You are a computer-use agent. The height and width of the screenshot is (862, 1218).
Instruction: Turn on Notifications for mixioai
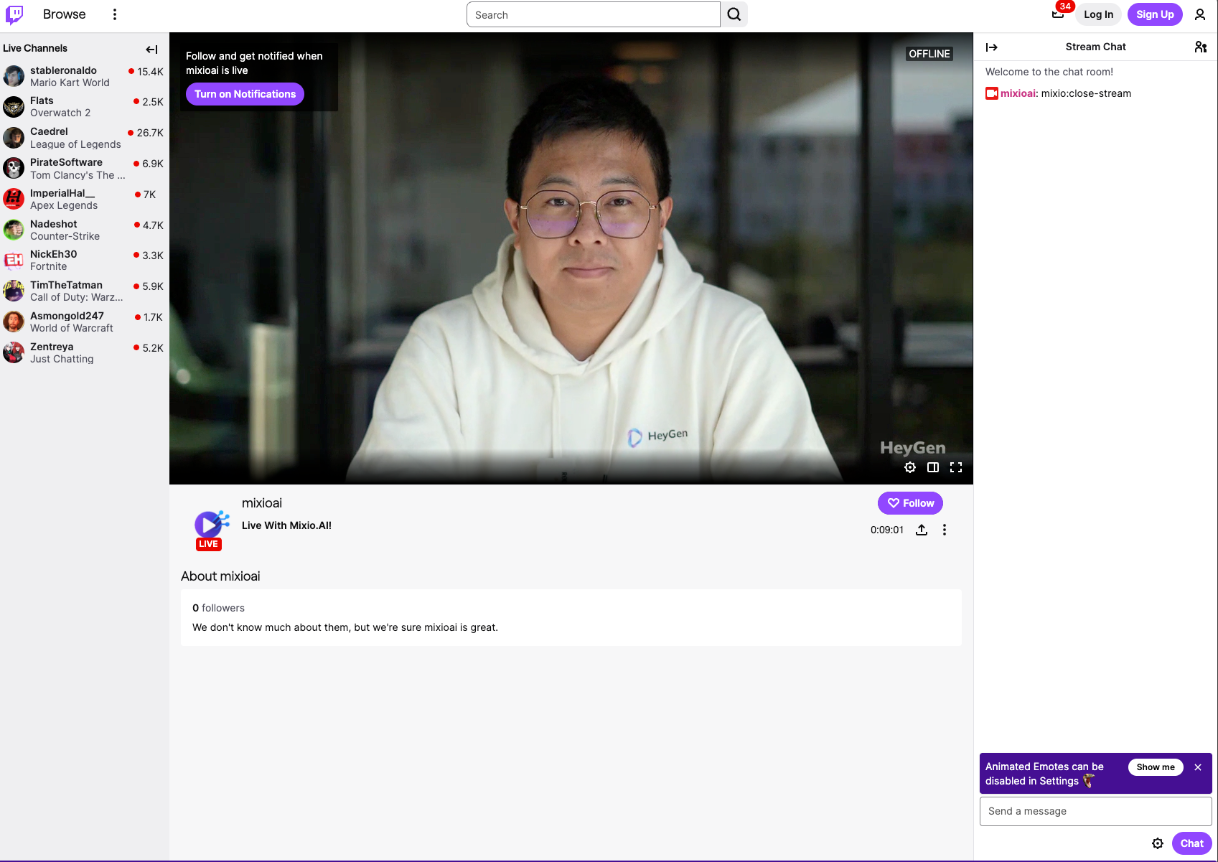click(245, 94)
